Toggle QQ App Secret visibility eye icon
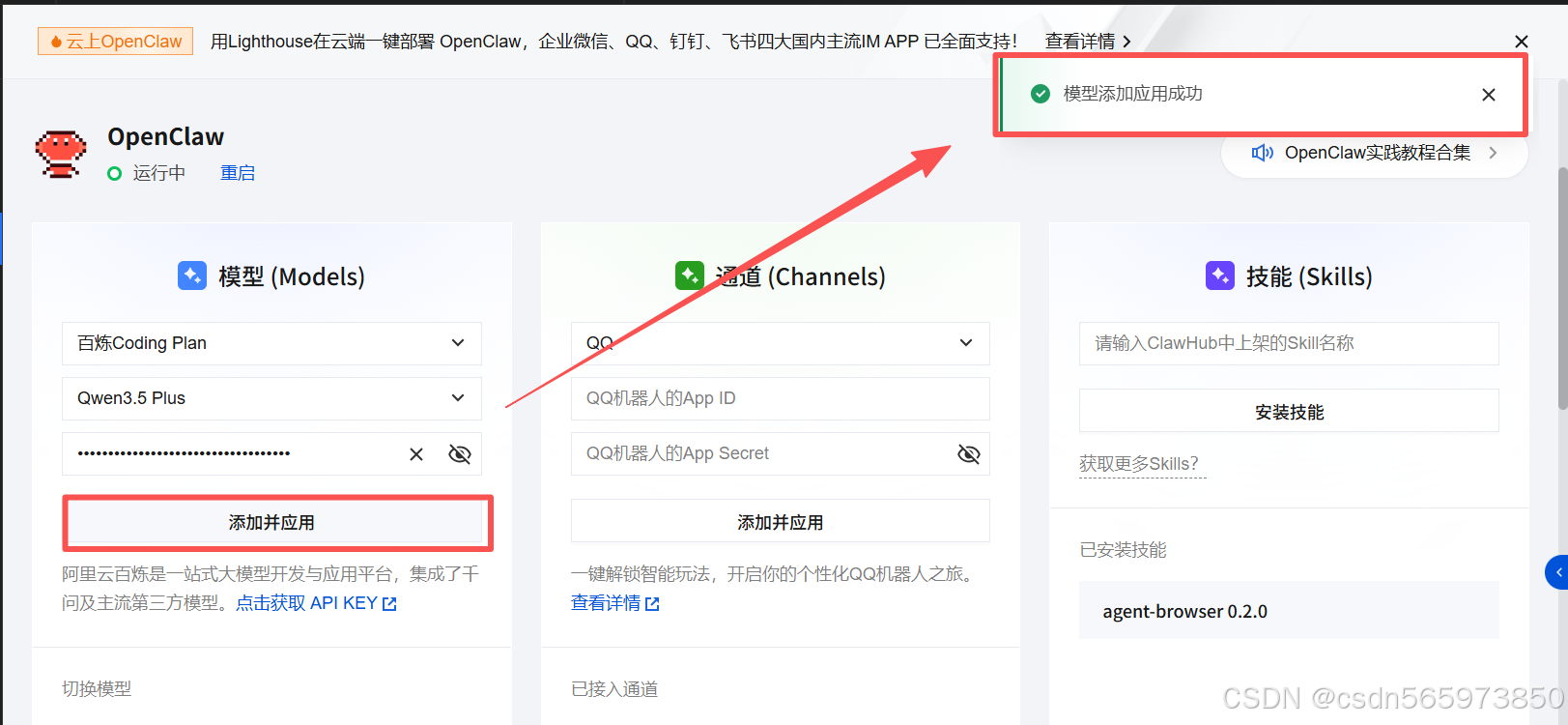 968,454
